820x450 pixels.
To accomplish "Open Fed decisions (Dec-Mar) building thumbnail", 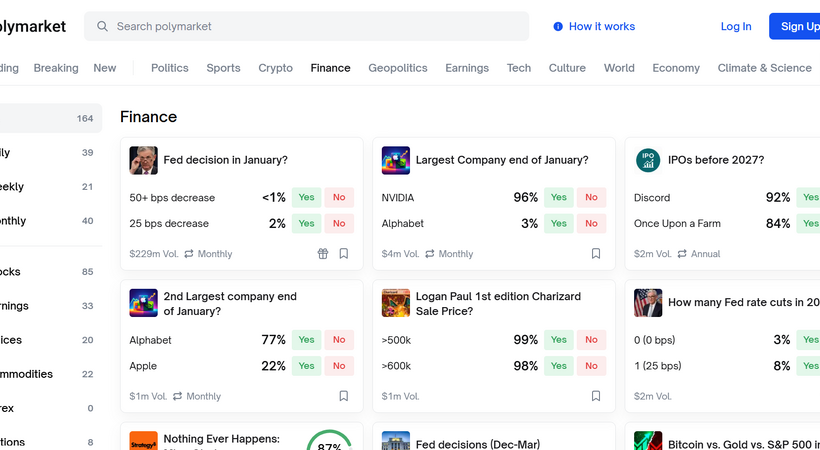I will 396,441.
